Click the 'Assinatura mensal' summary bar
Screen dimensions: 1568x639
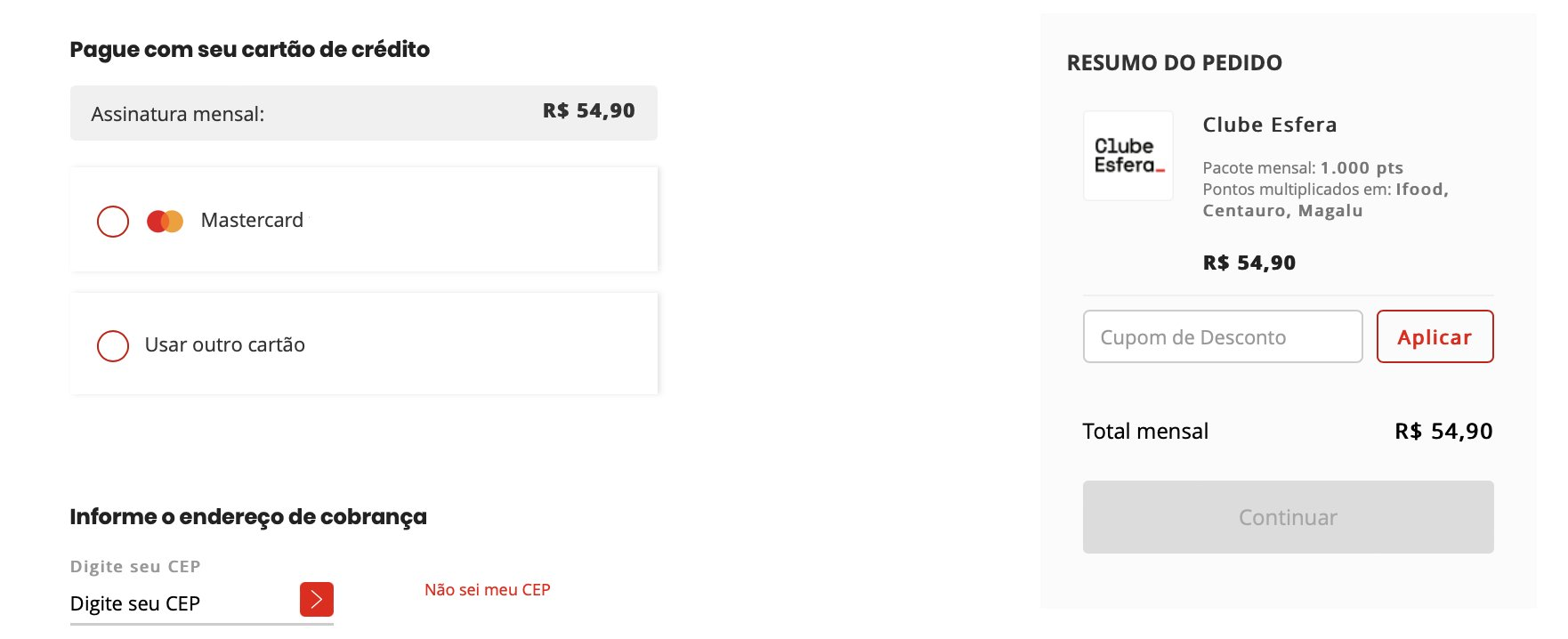tap(364, 113)
